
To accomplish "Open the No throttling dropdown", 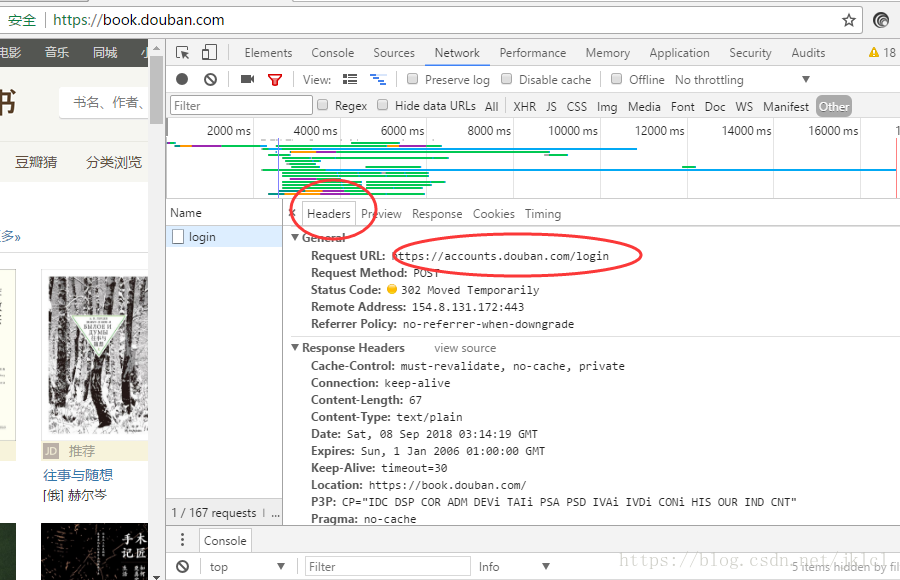I will pyautogui.click(x=742, y=80).
